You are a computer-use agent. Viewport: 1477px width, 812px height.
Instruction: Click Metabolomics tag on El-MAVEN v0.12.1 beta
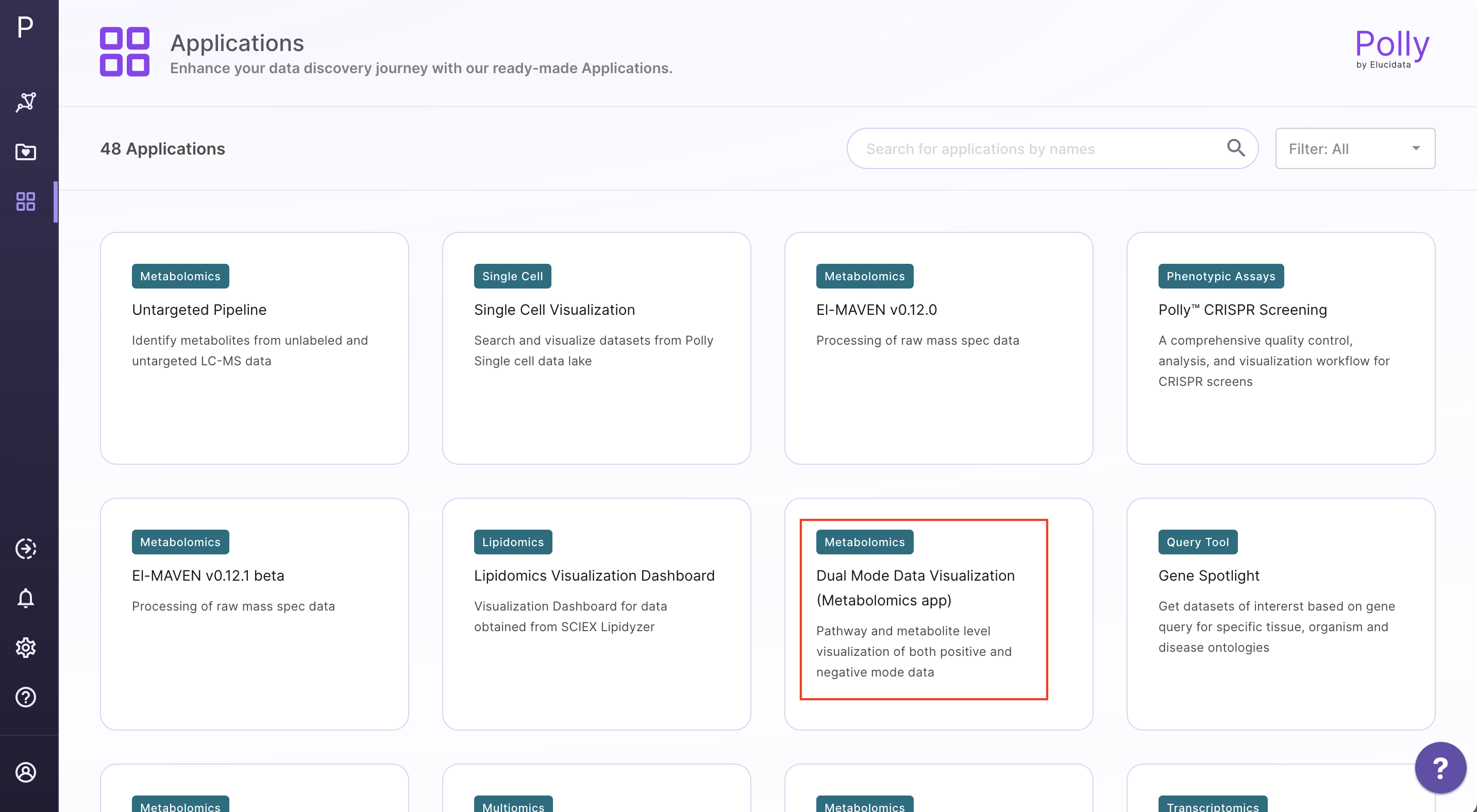pyautogui.click(x=180, y=542)
